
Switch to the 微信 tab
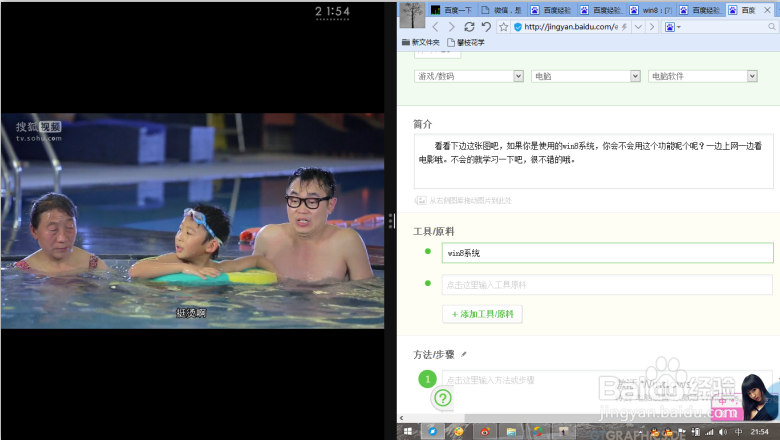502,10
